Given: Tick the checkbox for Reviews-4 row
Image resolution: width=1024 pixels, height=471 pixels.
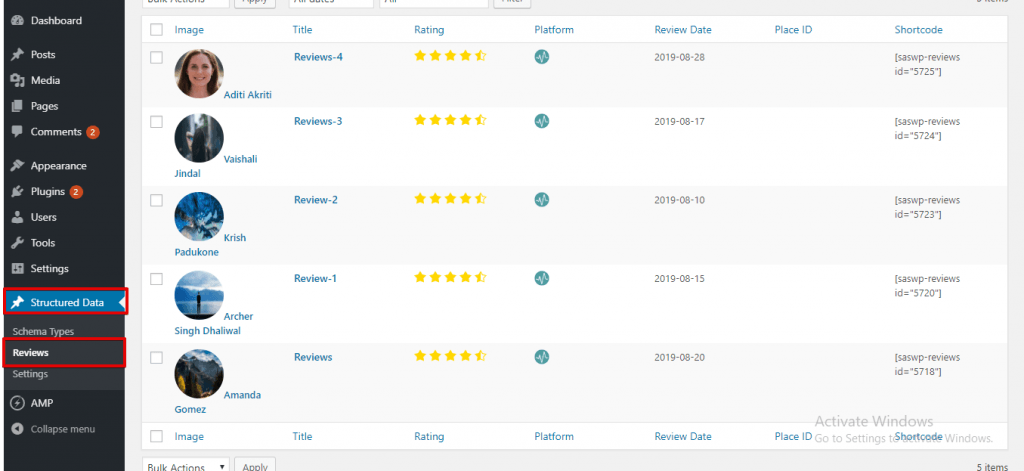Looking at the screenshot, I should coord(156,57).
